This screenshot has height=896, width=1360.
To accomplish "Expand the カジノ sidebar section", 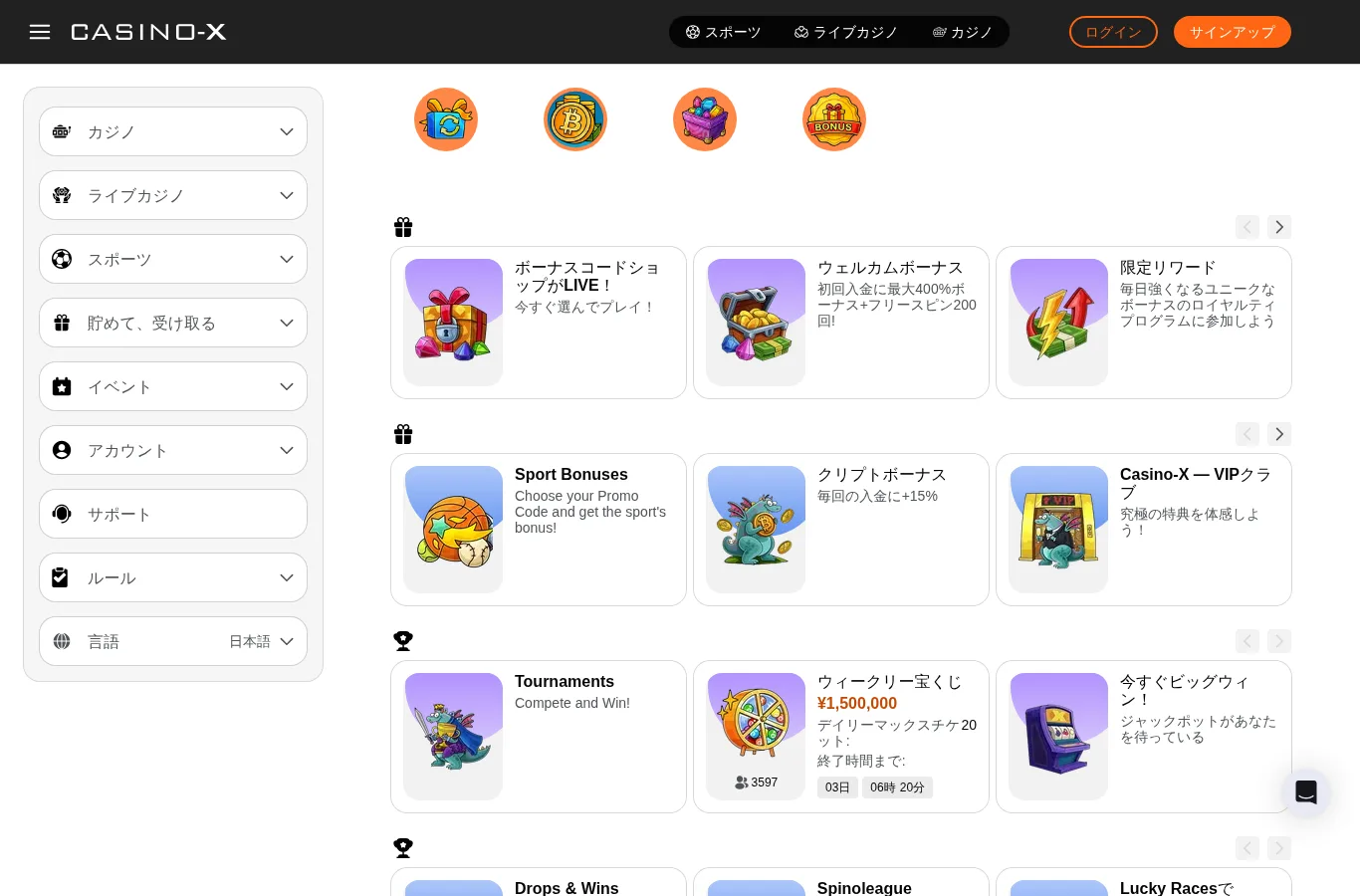I will [x=173, y=131].
